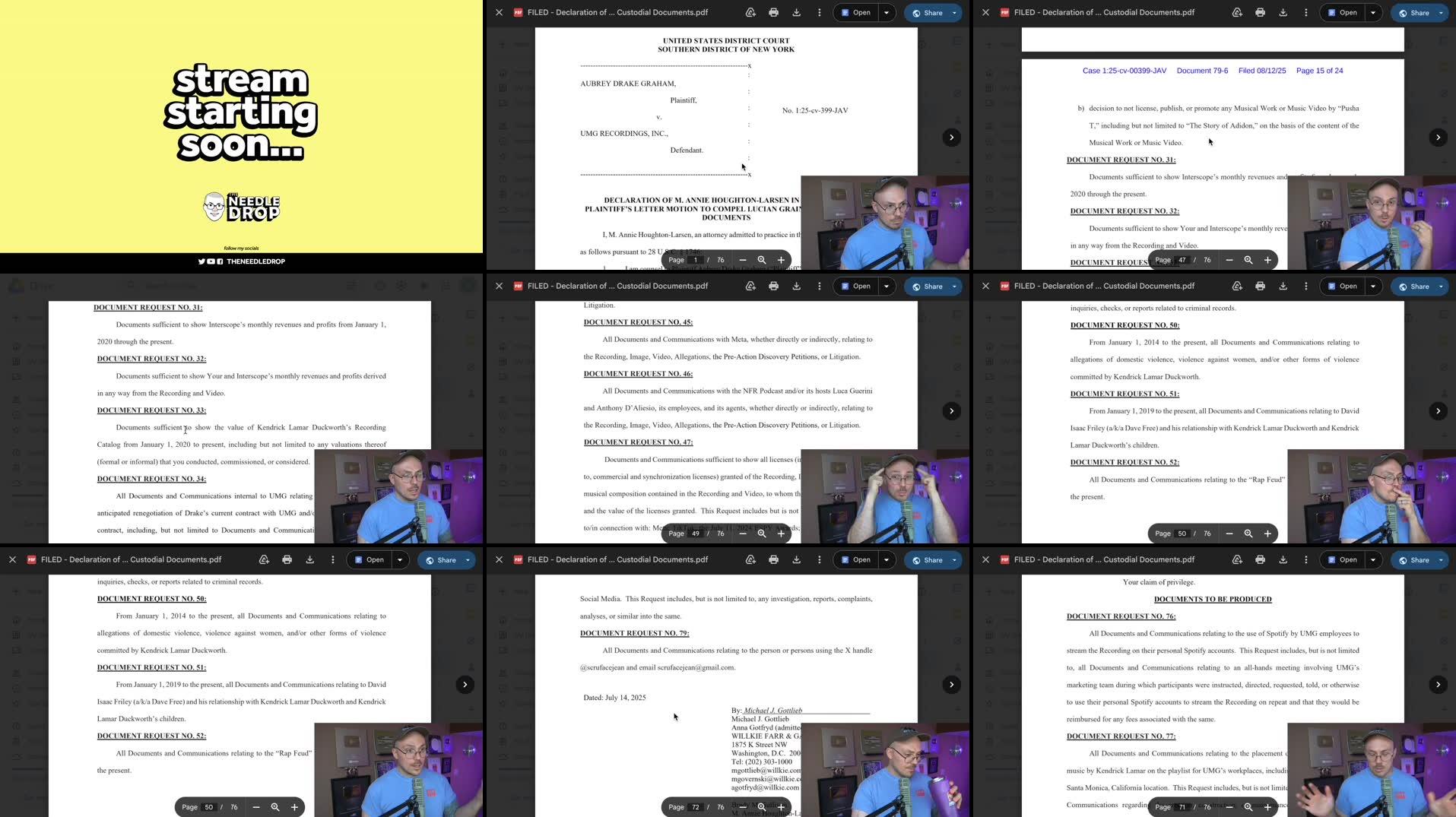
Task: Zoom in on the page 71 viewer
Action: coord(1267,807)
